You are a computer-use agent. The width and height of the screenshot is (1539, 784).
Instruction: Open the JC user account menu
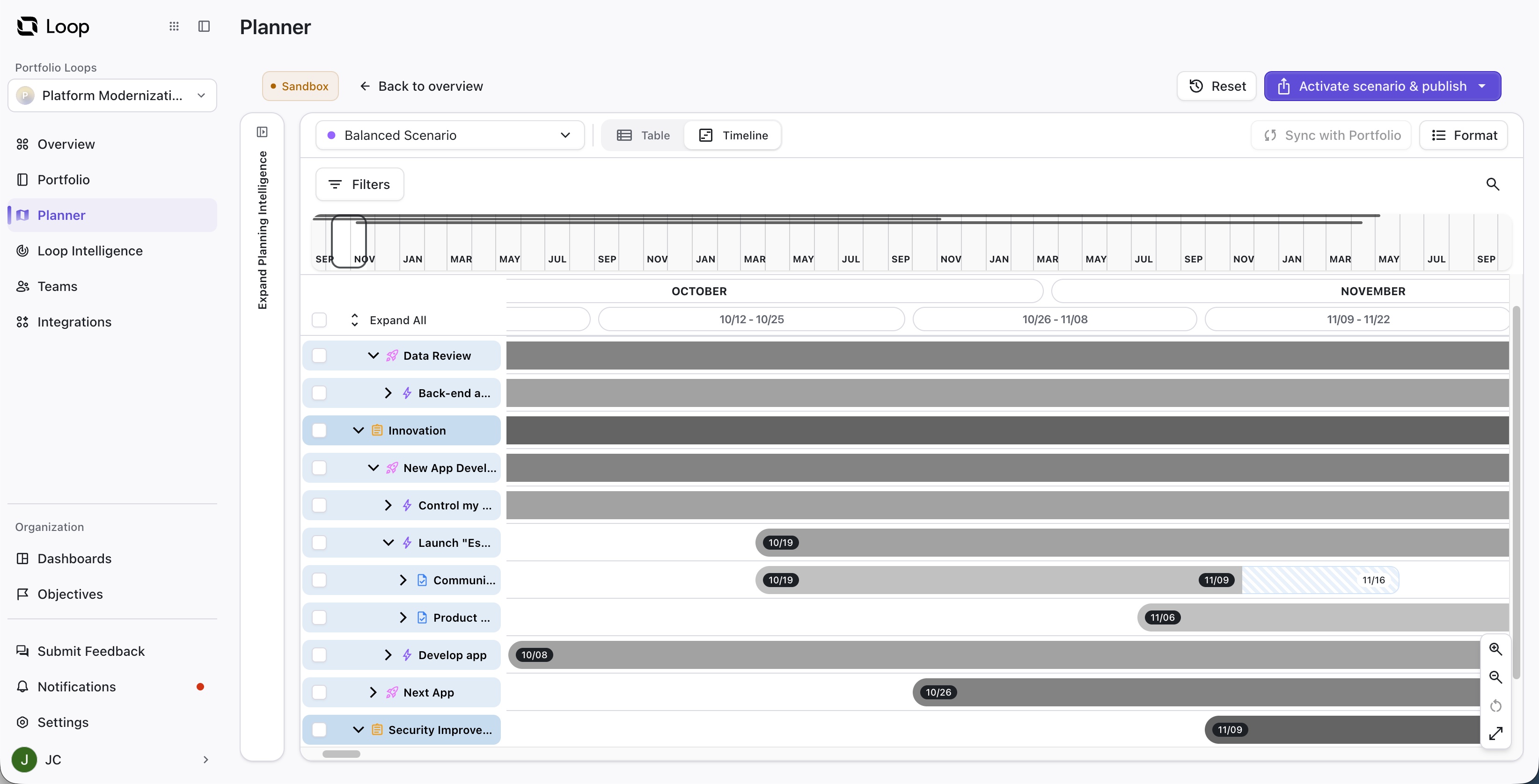click(x=112, y=760)
